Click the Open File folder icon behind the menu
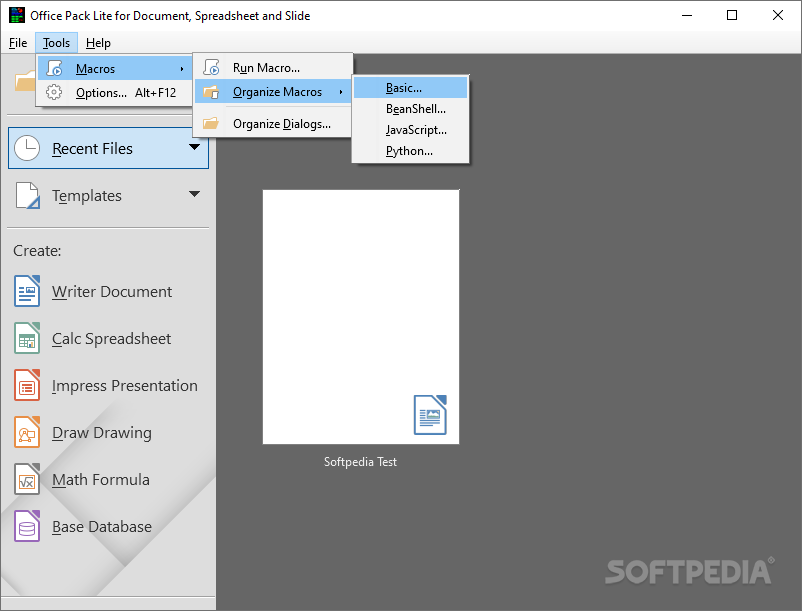The width and height of the screenshot is (802, 611). pyautogui.click(x=25, y=81)
